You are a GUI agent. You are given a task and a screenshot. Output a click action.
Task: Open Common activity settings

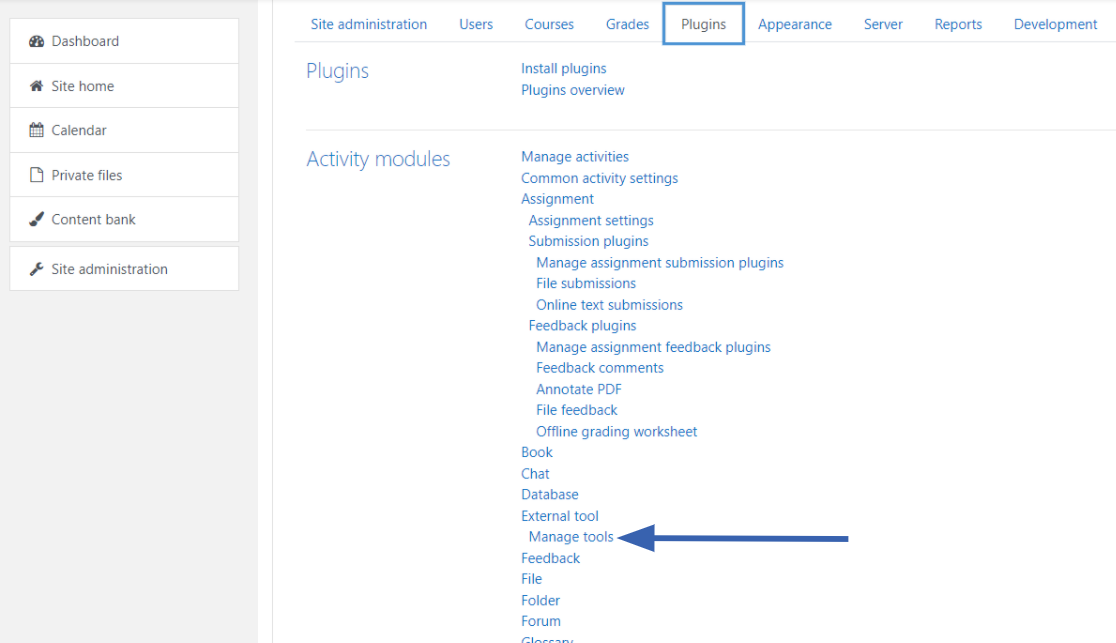(599, 178)
